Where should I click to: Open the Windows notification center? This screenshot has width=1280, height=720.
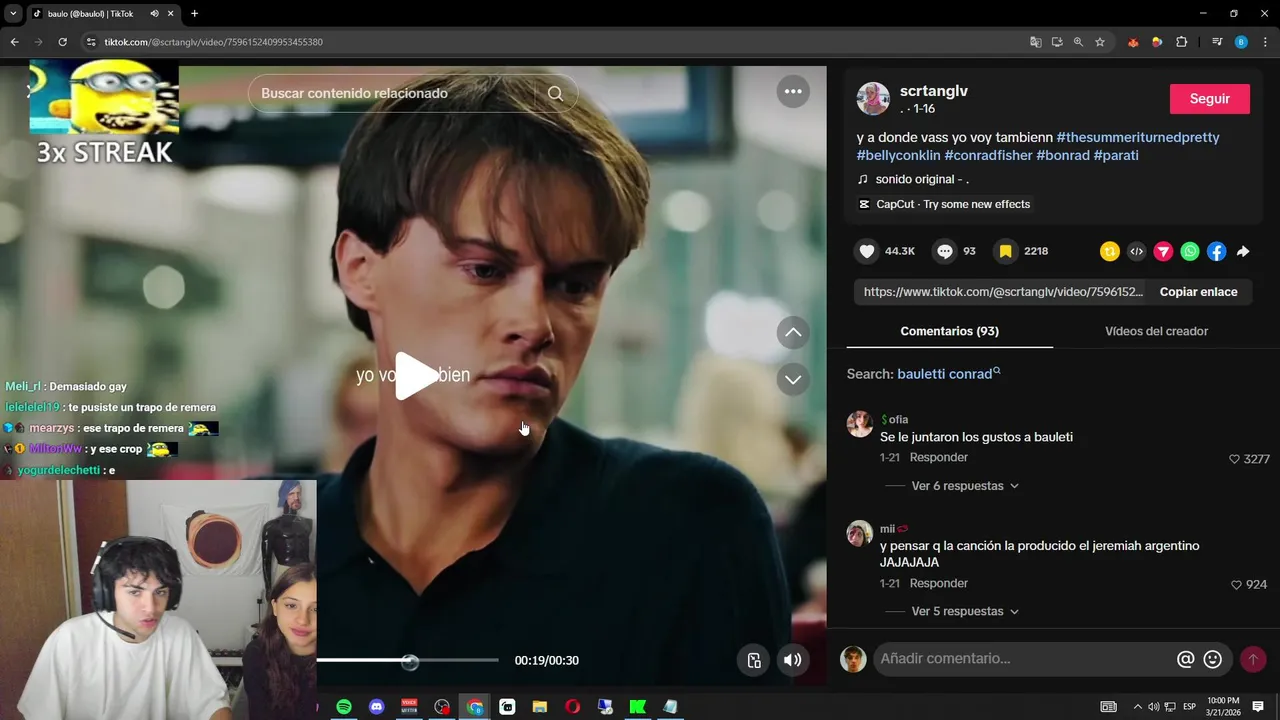click(x=1258, y=707)
